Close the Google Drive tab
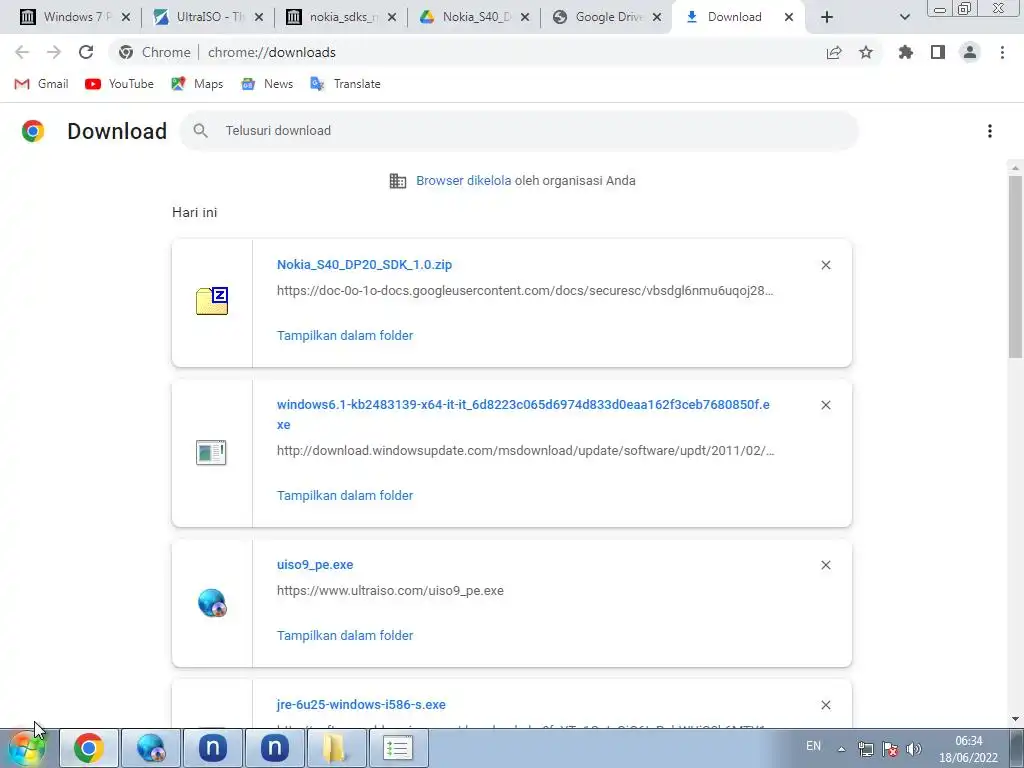1024x768 pixels. point(657,17)
